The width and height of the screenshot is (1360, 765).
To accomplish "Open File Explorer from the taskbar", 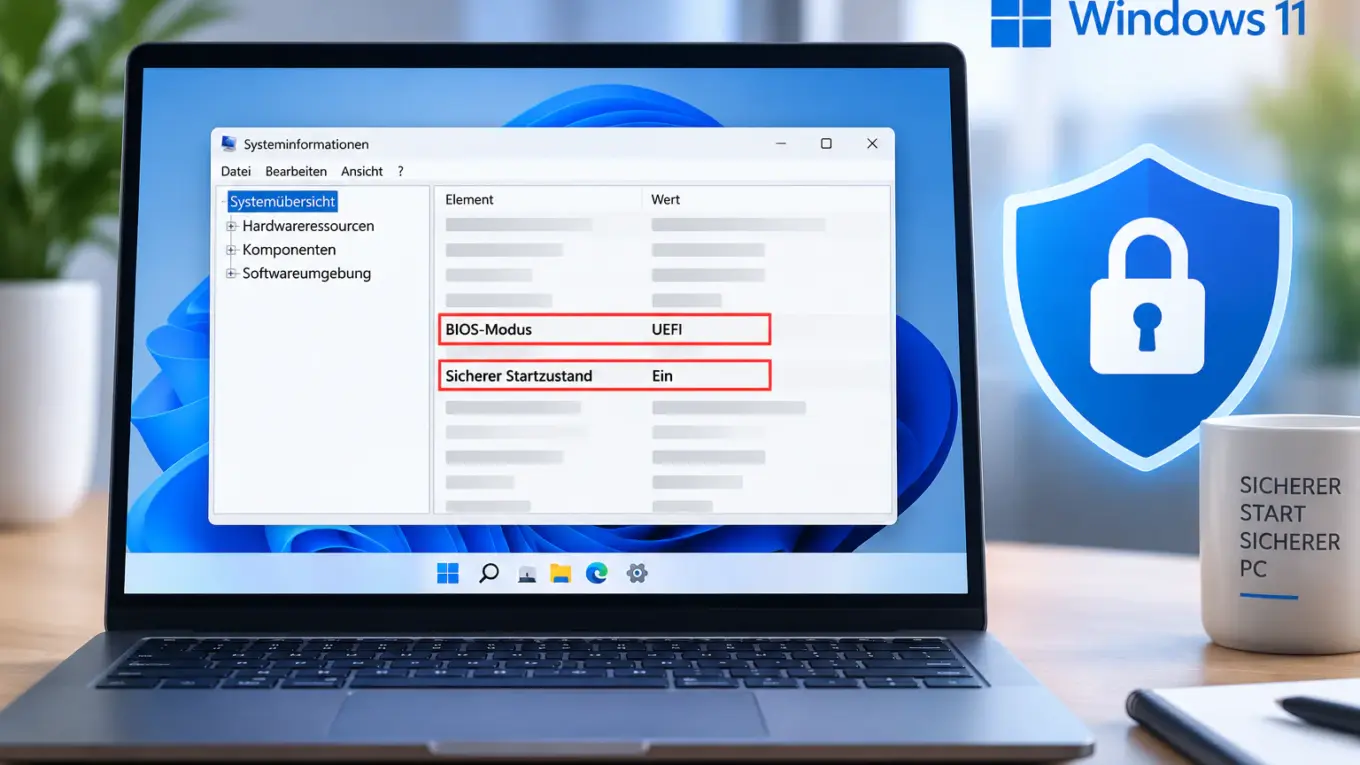I will [x=560, y=573].
